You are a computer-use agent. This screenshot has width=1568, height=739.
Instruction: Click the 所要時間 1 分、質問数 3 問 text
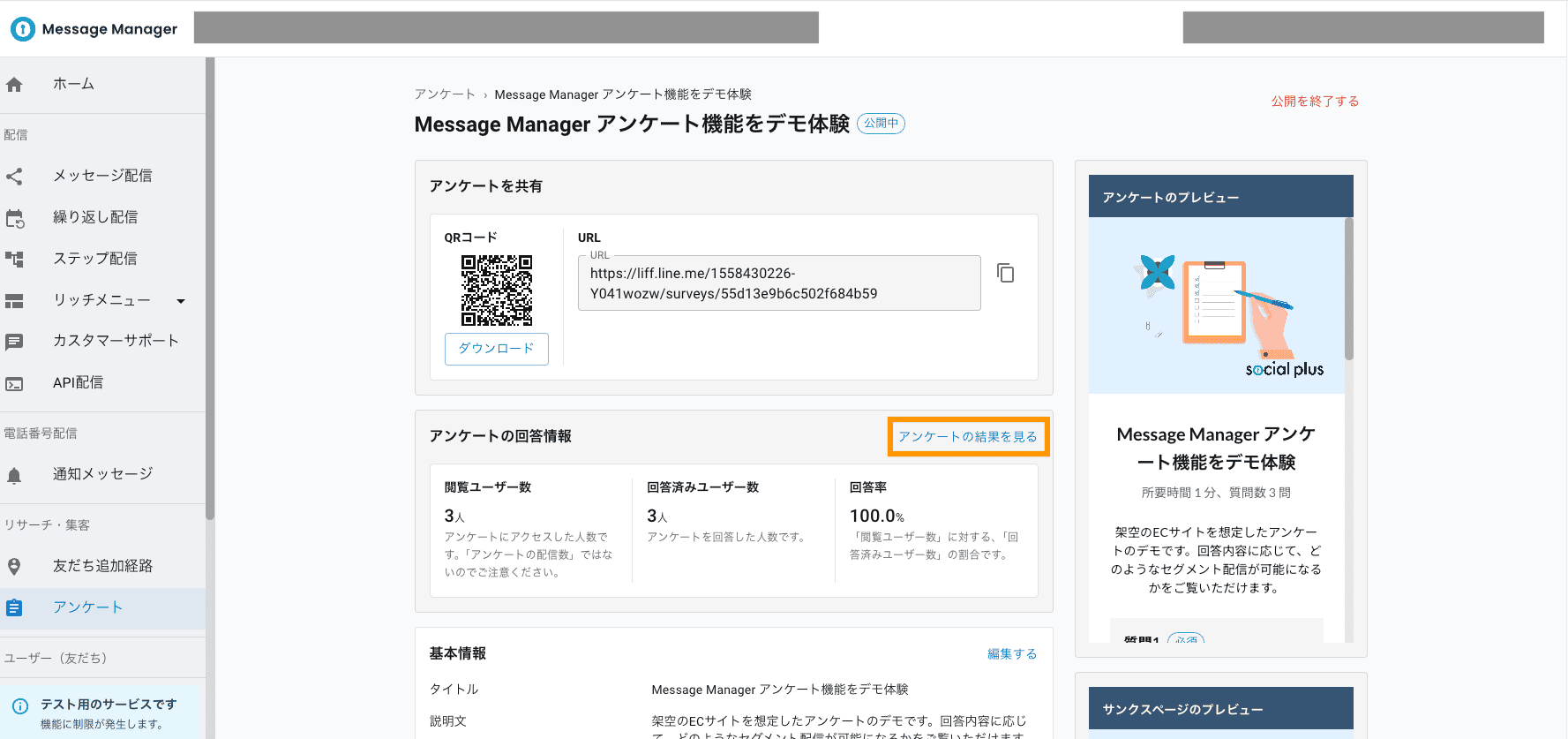(1216, 493)
